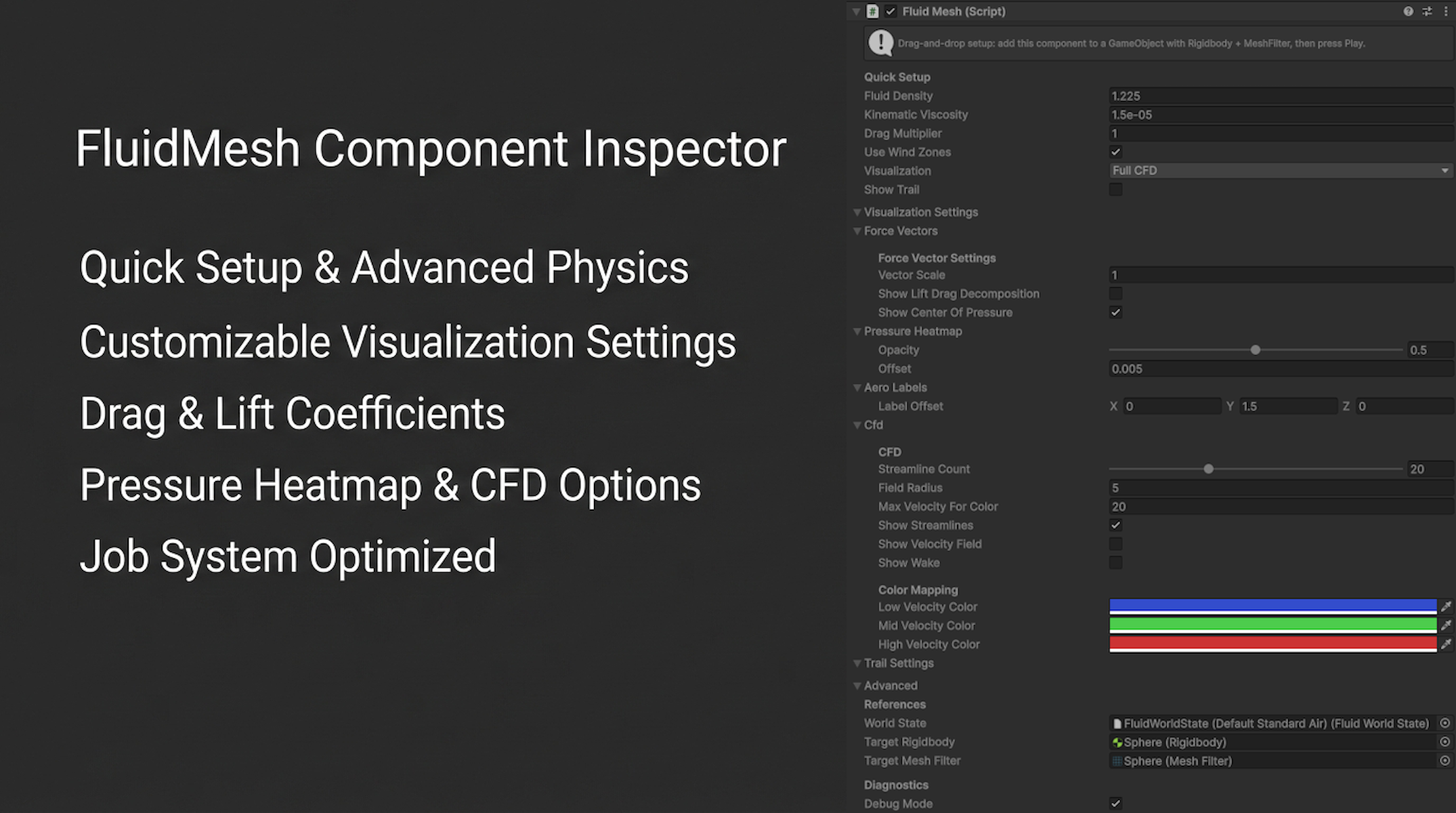
Task: Toggle the Fluid Mesh script enabled checkbox
Action: 891,12
